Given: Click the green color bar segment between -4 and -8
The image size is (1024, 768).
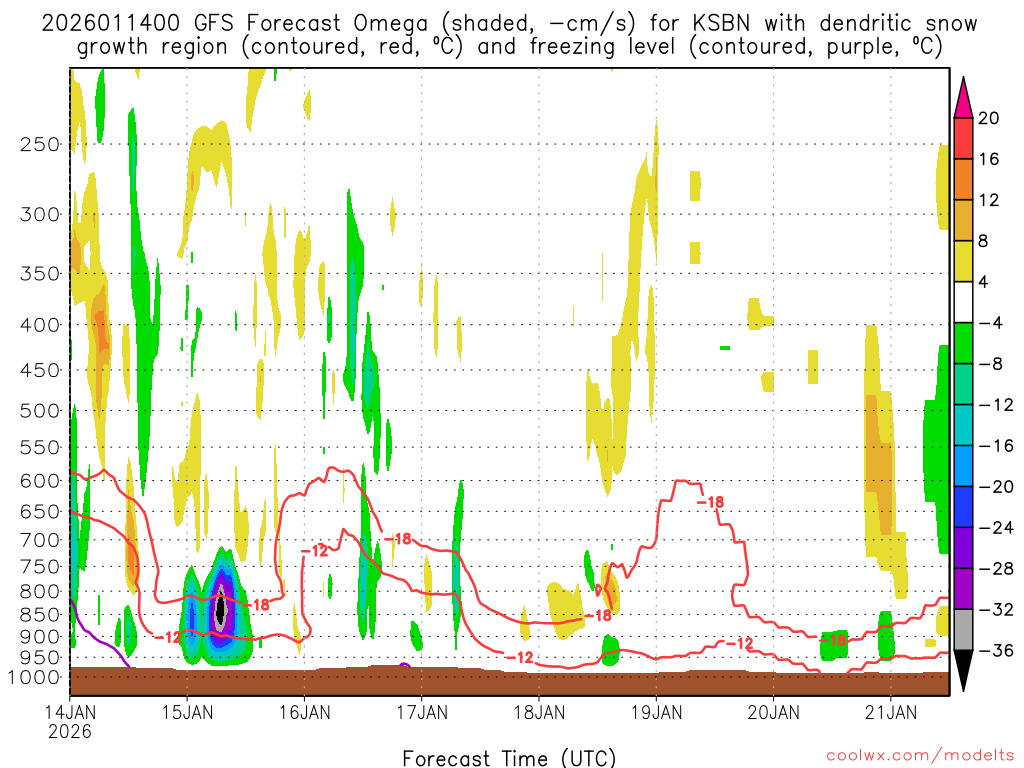Looking at the screenshot, I should (x=963, y=343).
